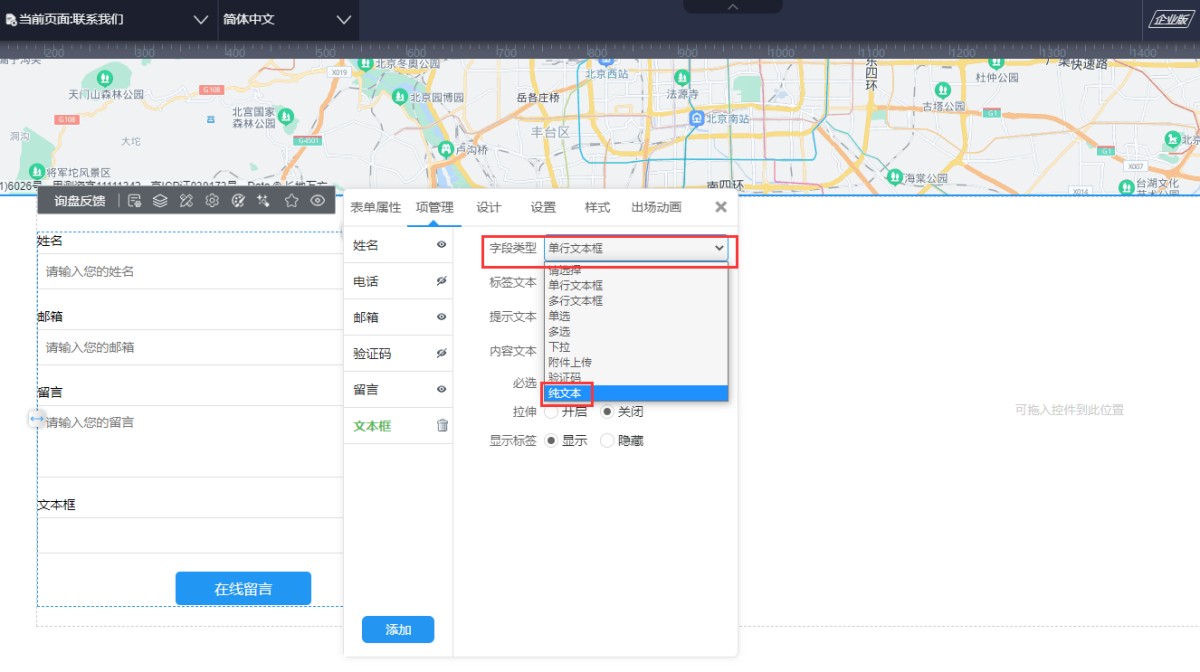Click the 添加 button
Image resolution: width=1200 pixels, height=672 pixels.
tap(398, 630)
